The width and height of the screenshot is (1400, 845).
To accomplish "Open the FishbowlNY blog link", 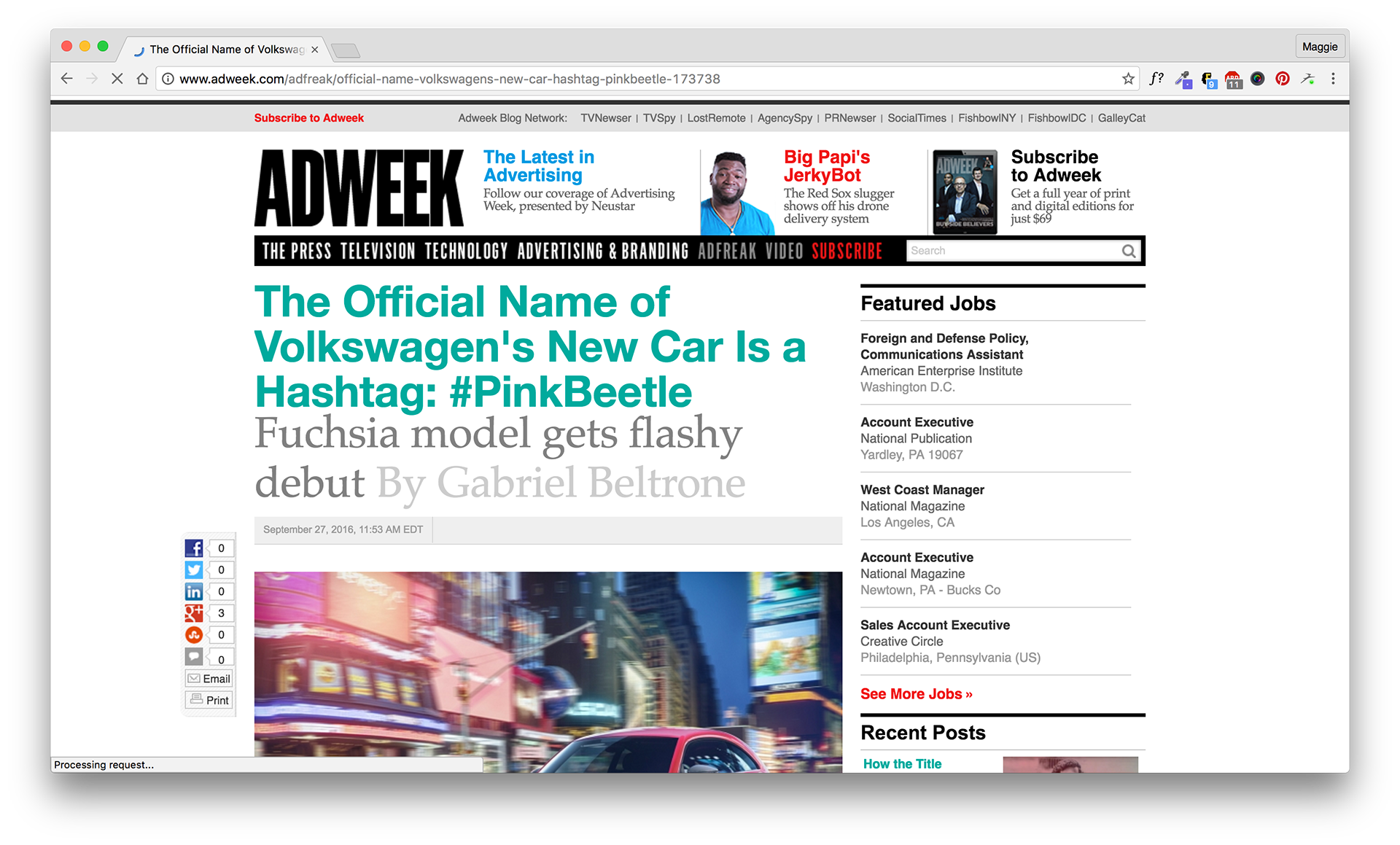I will (987, 118).
